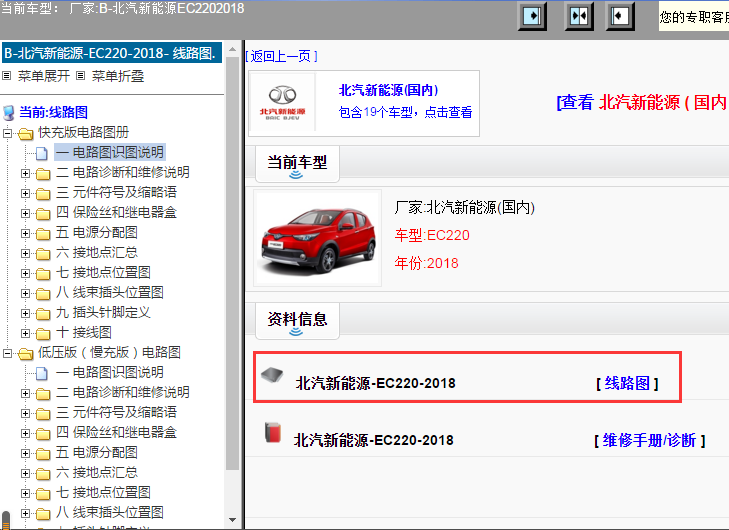Click 包含19个车型，点击查看 link

click(x=405, y=112)
